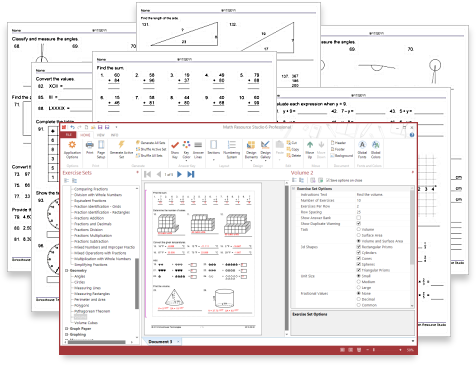Collapse the Geometry tree node
476x365 pixels.
pos(66,271)
